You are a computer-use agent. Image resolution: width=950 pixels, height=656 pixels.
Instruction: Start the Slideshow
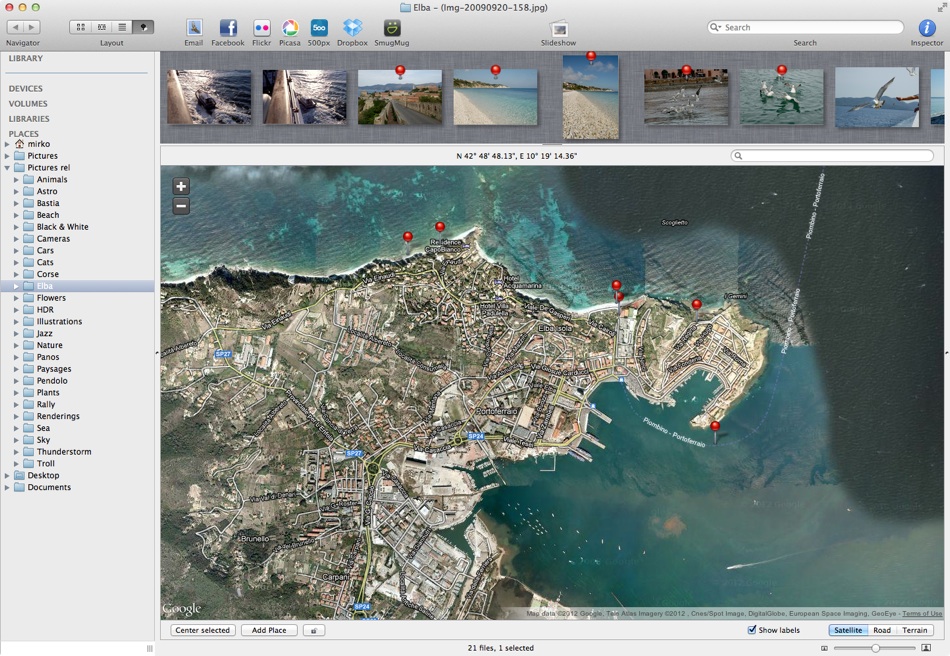point(558,28)
